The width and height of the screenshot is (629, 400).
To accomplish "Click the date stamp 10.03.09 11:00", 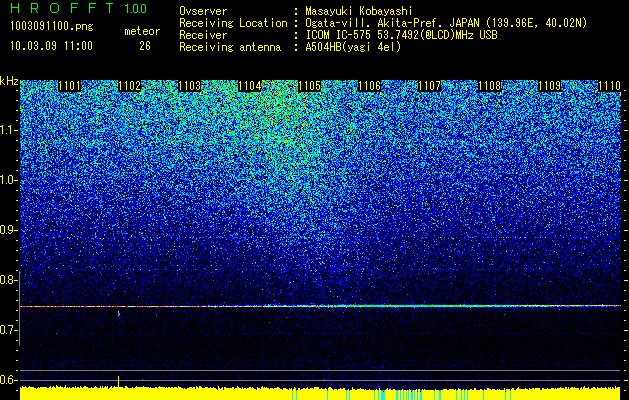I will (51, 46).
